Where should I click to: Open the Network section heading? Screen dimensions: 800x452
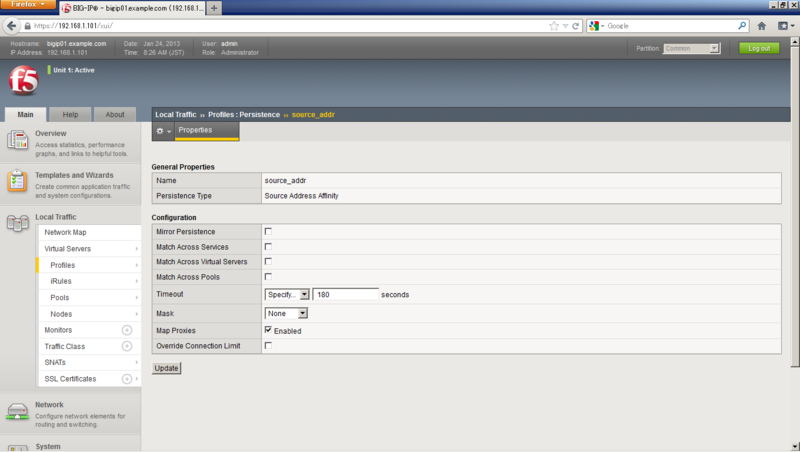click(49, 405)
